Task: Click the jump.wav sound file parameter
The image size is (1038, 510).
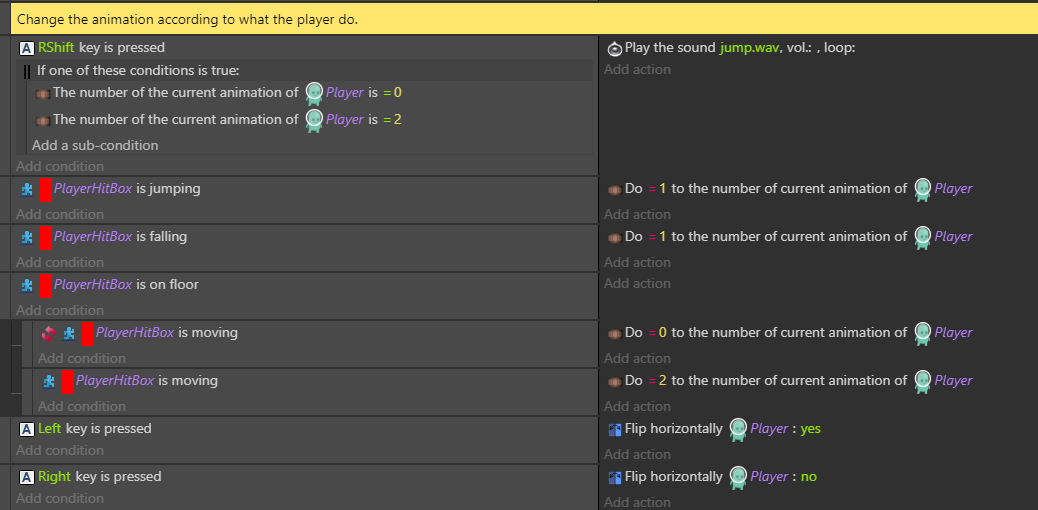Action: pos(751,48)
